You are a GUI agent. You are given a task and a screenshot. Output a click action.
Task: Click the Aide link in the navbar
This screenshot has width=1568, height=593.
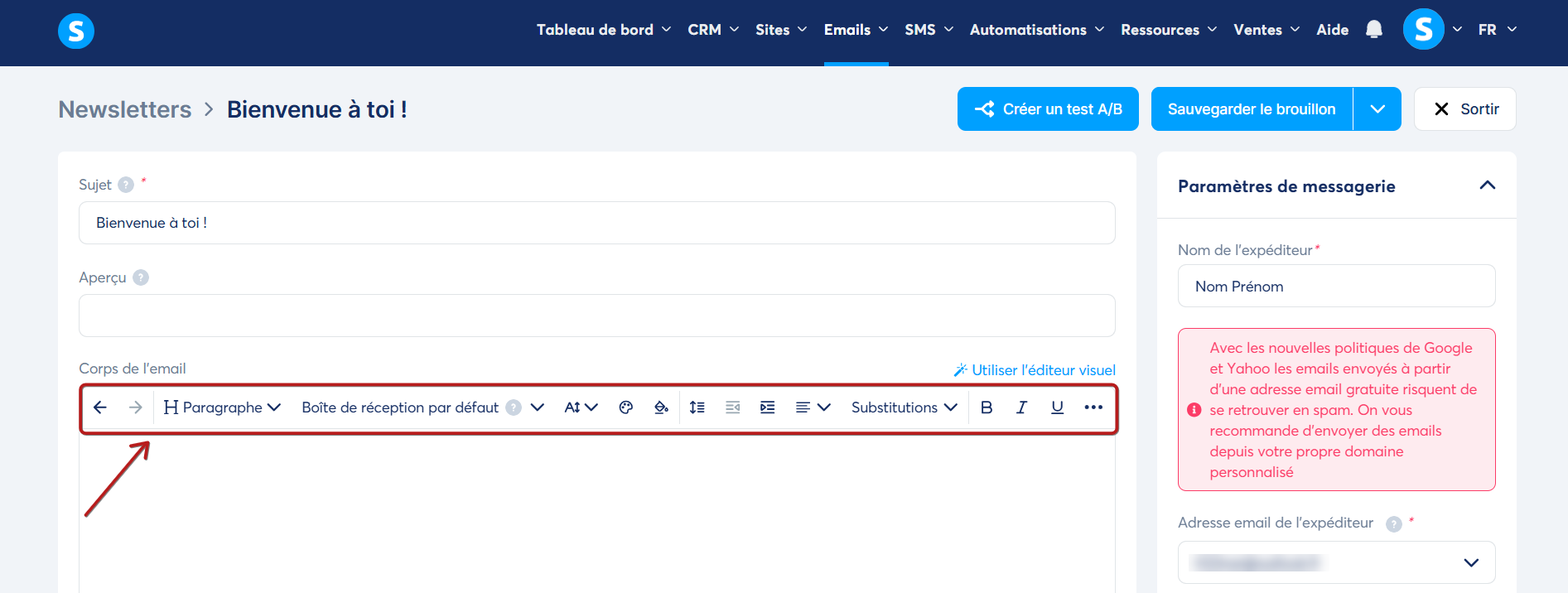click(1333, 30)
